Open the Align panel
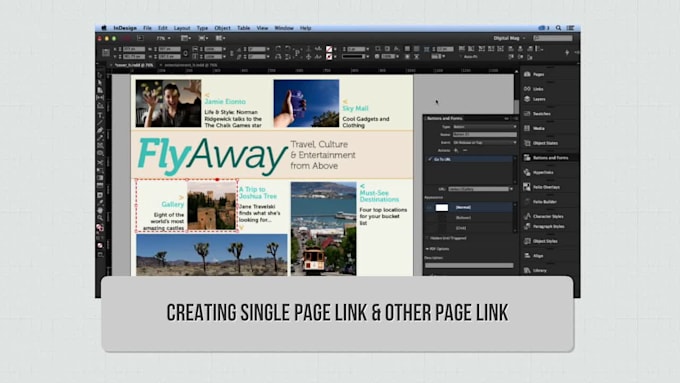 tap(534, 256)
